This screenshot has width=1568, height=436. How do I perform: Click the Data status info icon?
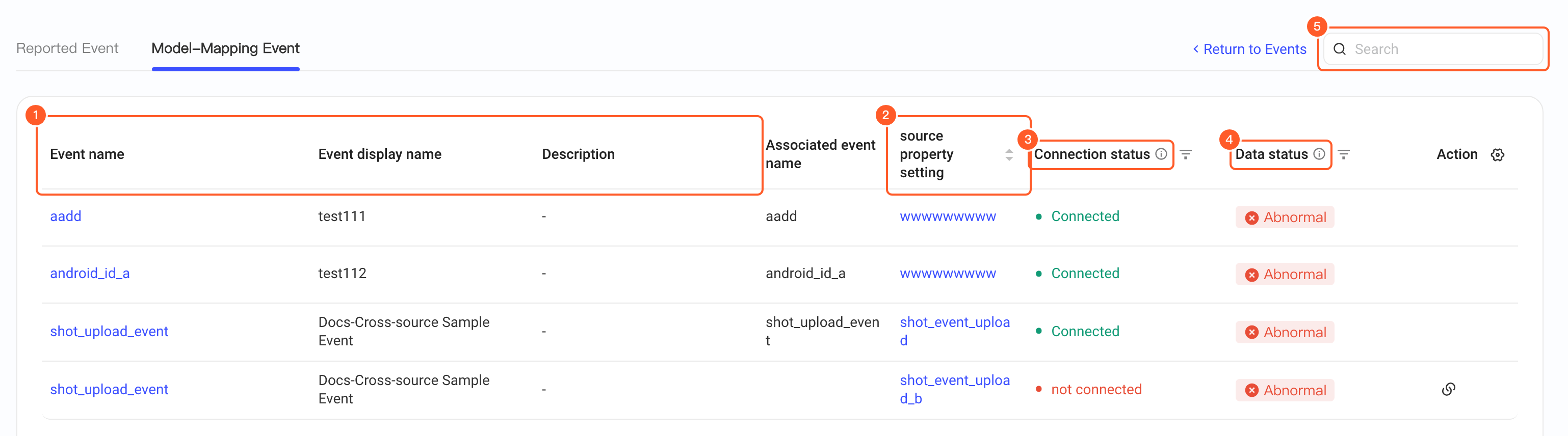click(1319, 154)
